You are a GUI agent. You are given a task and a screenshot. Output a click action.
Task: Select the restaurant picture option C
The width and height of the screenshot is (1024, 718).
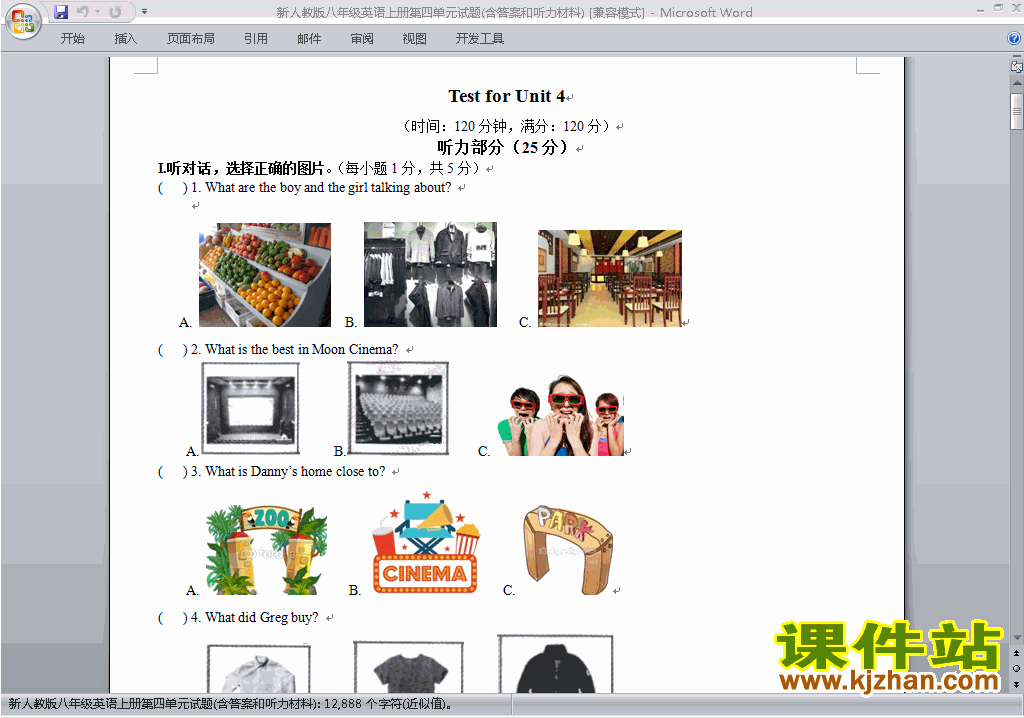click(x=610, y=278)
